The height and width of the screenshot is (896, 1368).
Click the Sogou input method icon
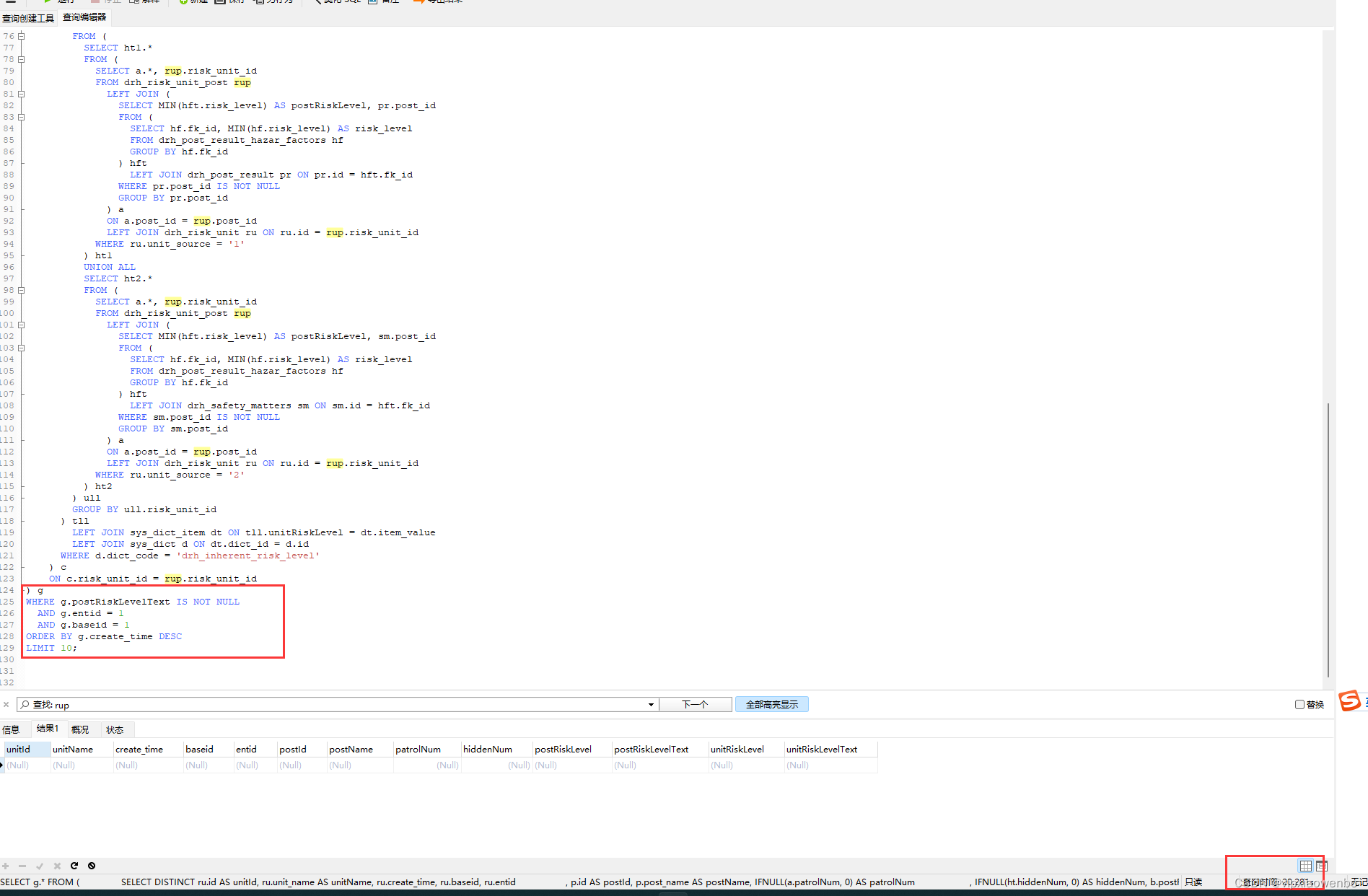[x=1349, y=700]
